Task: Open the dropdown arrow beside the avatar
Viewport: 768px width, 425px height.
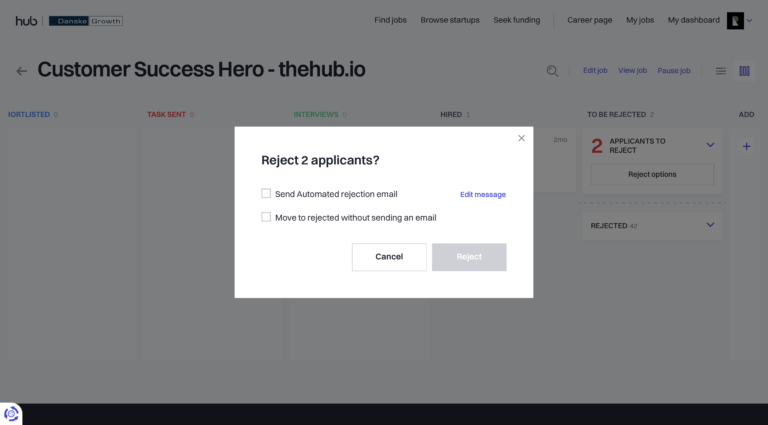Action: (x=749, y=21)
